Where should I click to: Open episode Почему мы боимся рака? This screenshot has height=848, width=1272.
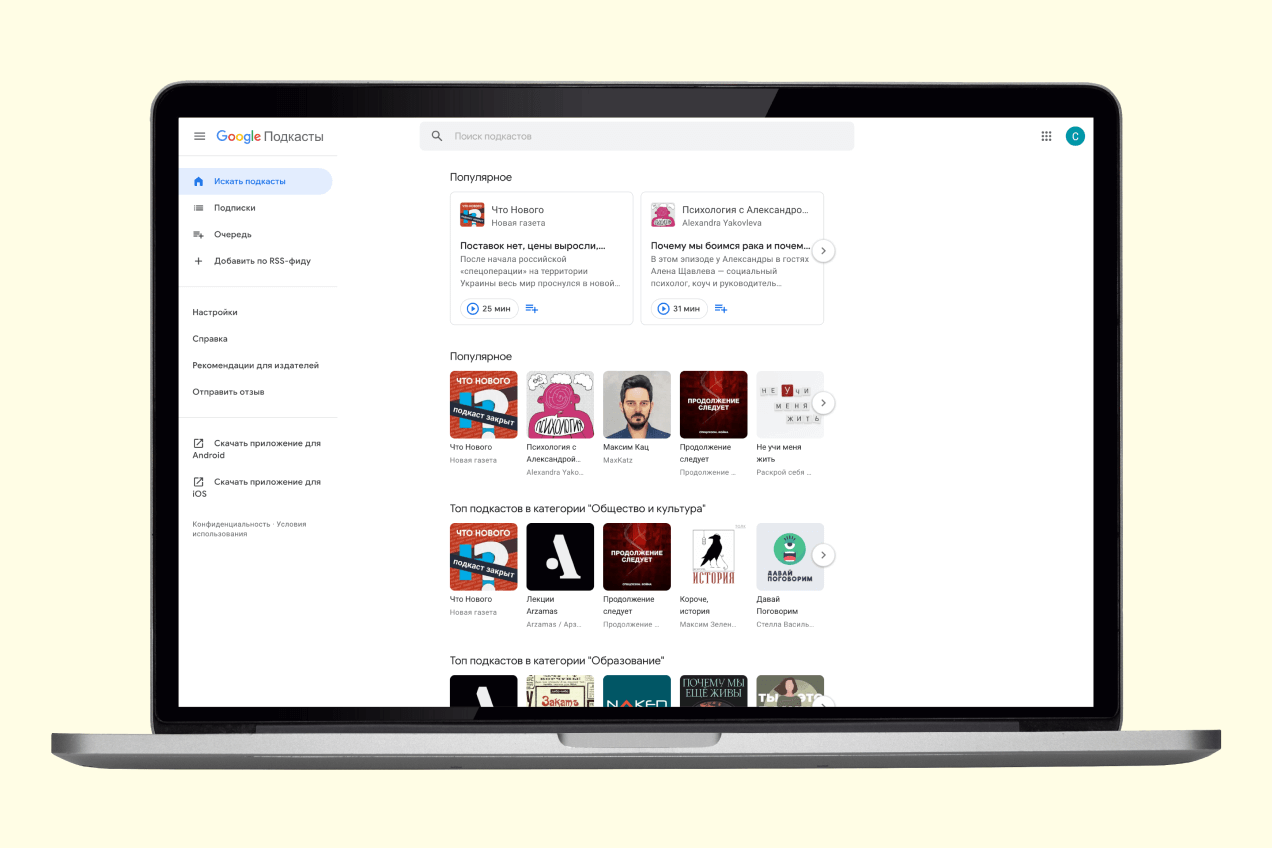click(x=730, y=245)
